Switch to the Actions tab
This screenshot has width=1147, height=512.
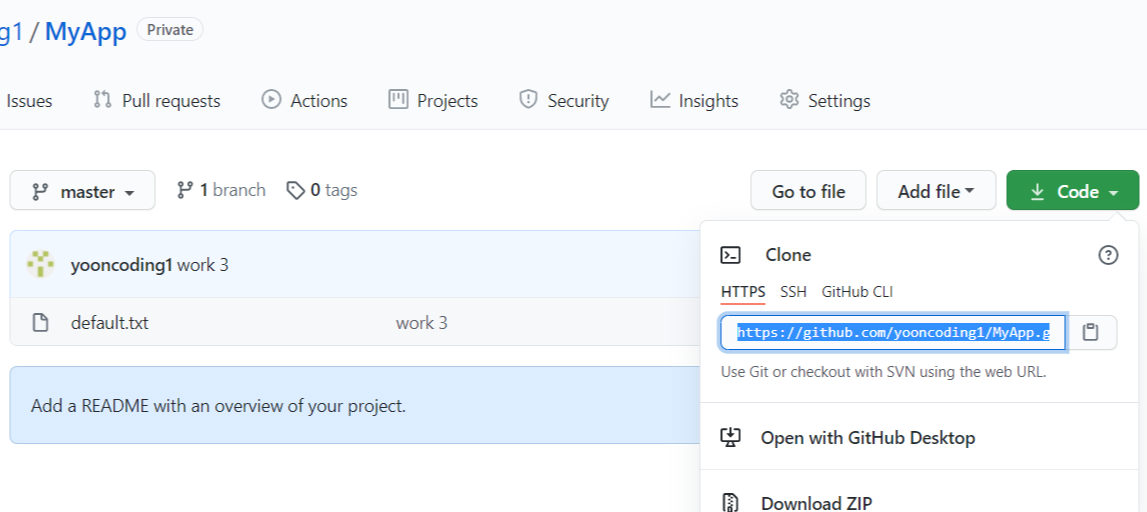point(304,100)
